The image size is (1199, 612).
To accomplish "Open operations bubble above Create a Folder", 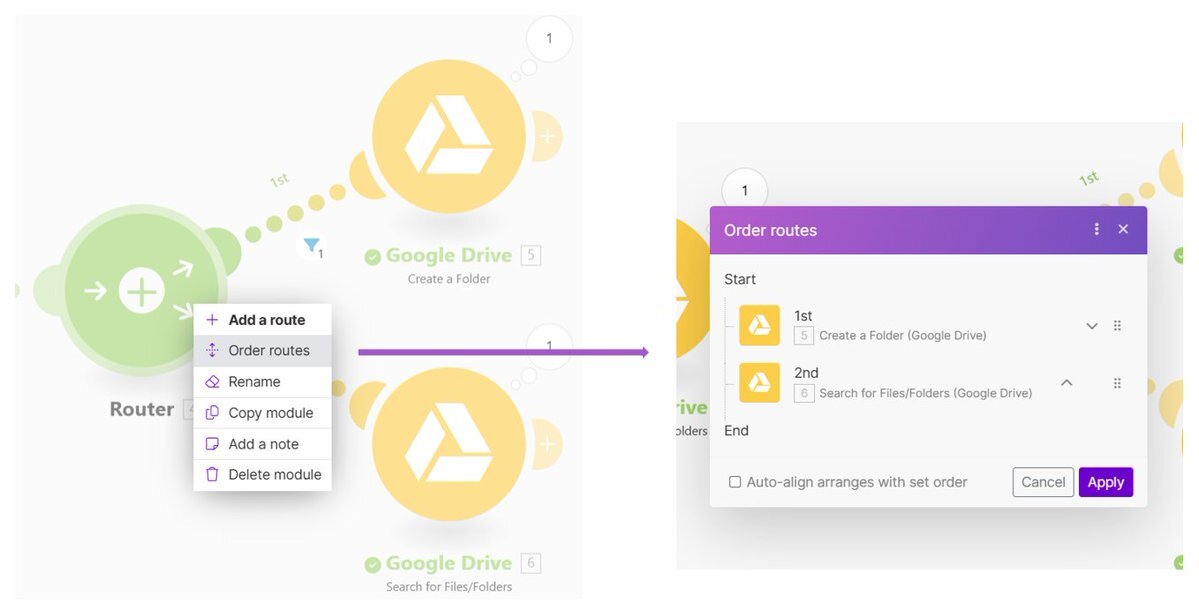I will pyautogui.click(x=549, y=38).
